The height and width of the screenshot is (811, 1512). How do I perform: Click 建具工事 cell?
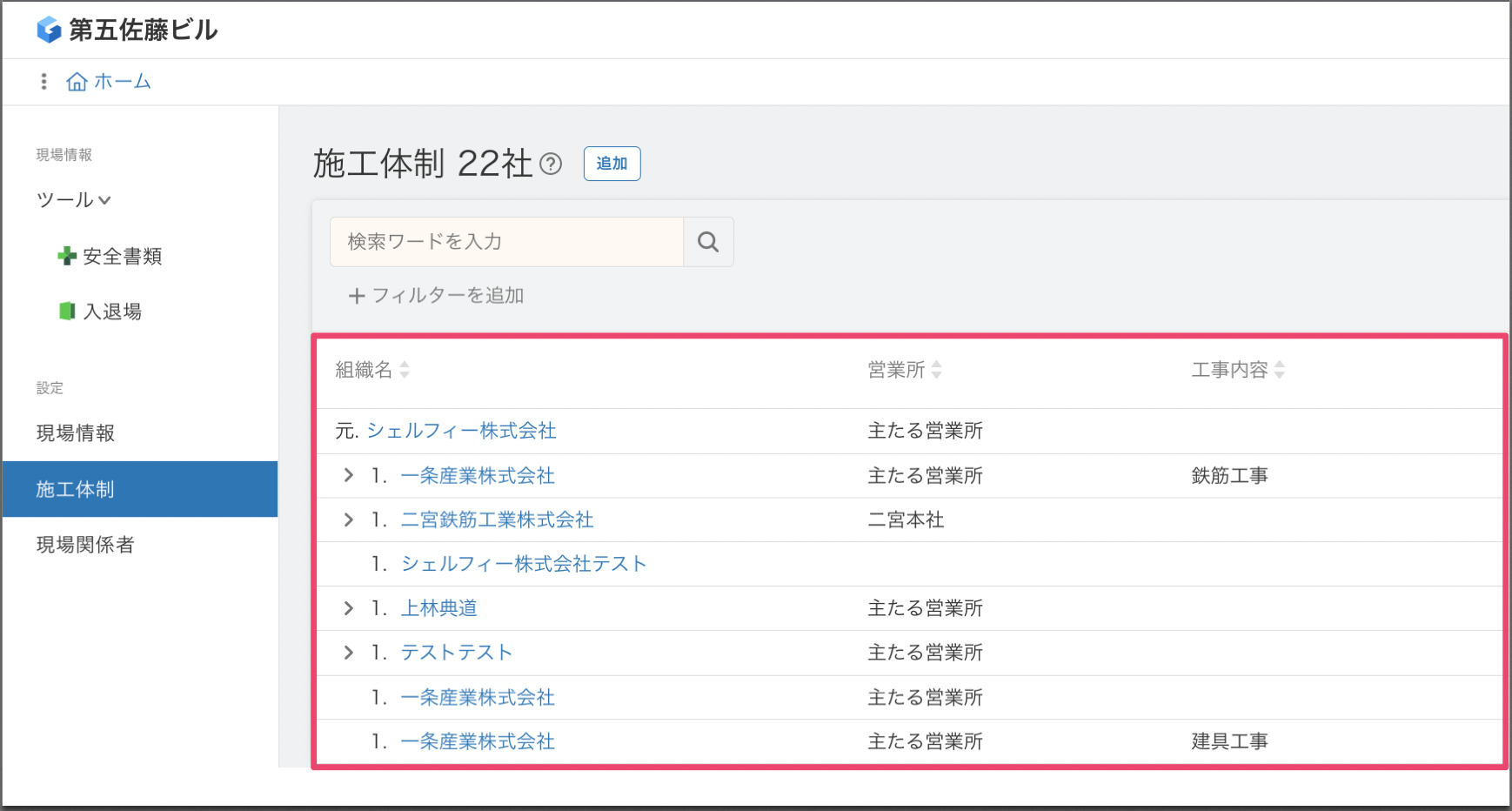tap(1229, 741)
